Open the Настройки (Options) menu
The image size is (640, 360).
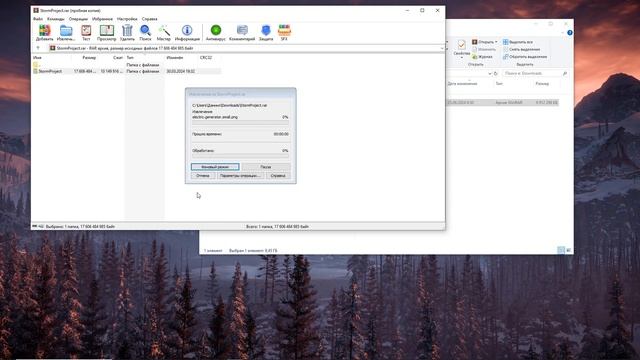[x=127, y=19]
